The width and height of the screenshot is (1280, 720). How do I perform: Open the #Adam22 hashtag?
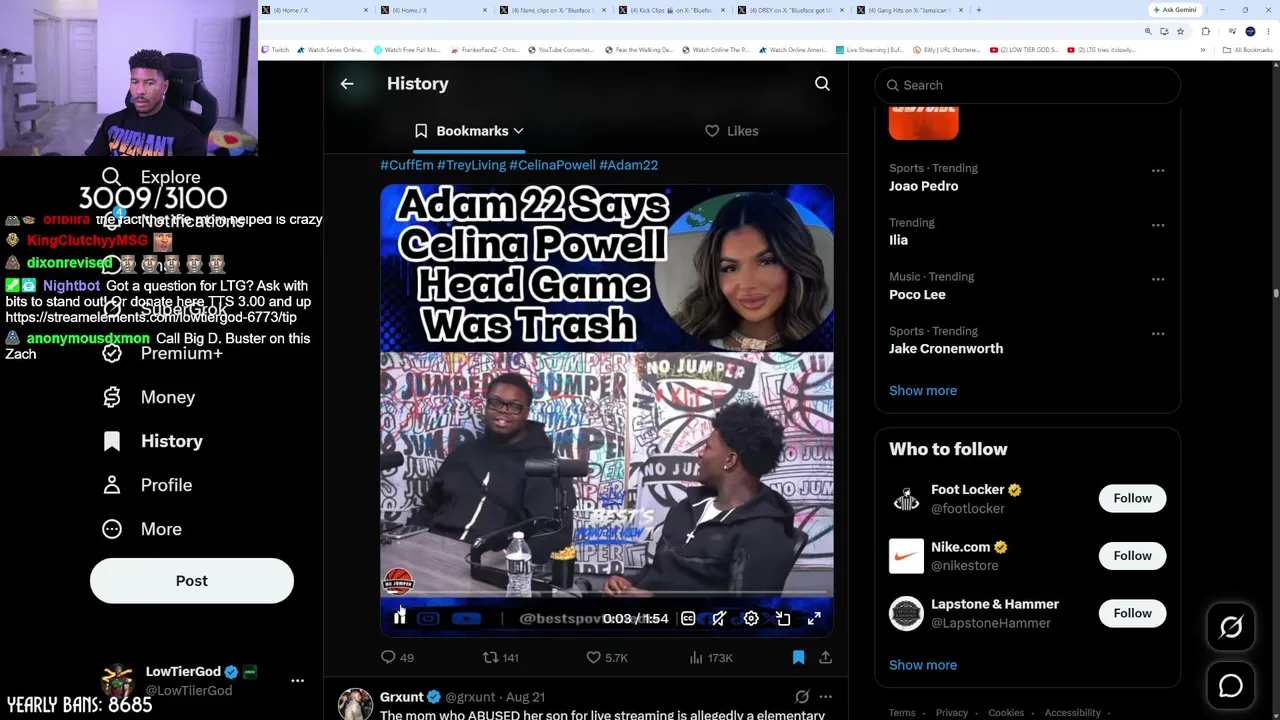pos(628,165)
